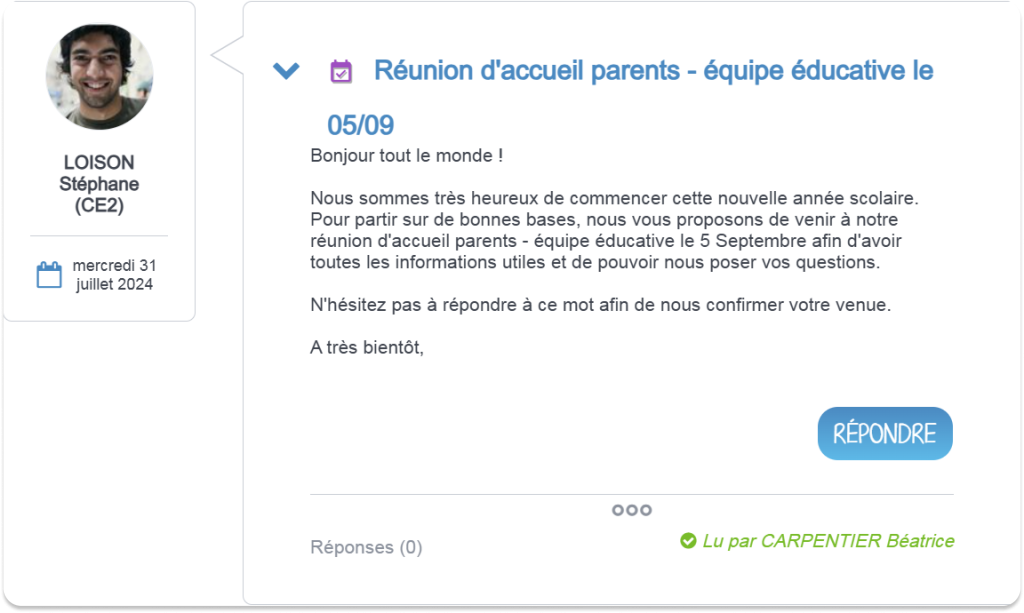Click the purple calendar-check event icon
Image resolution: width=1024 pixels, height=613 pixels.
coord(341,71)
